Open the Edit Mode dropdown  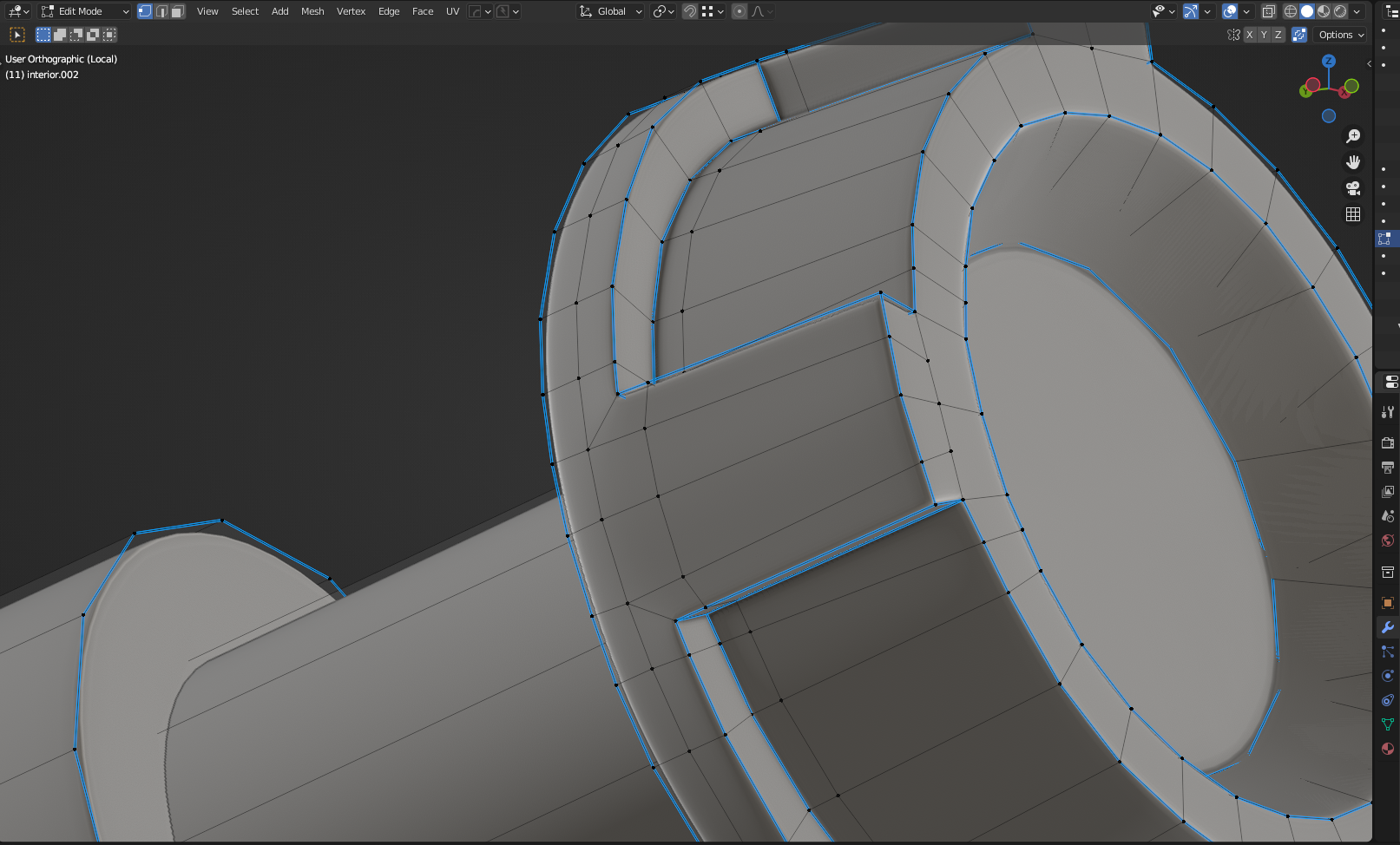coord(84,11)
